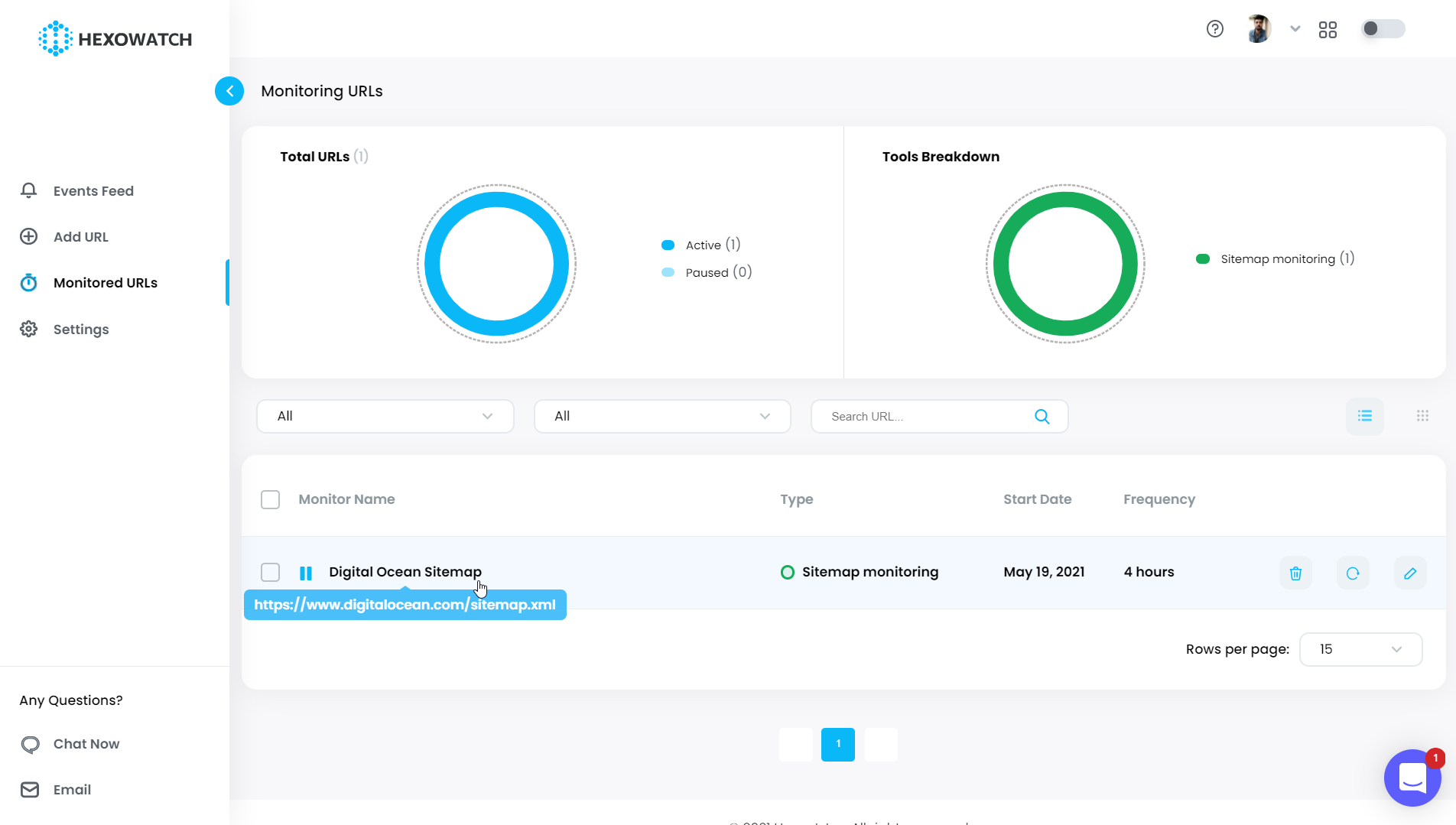Click the search magnifier icon
1456x825 pixels.
pyautogui.click(x=1042, y=416)
